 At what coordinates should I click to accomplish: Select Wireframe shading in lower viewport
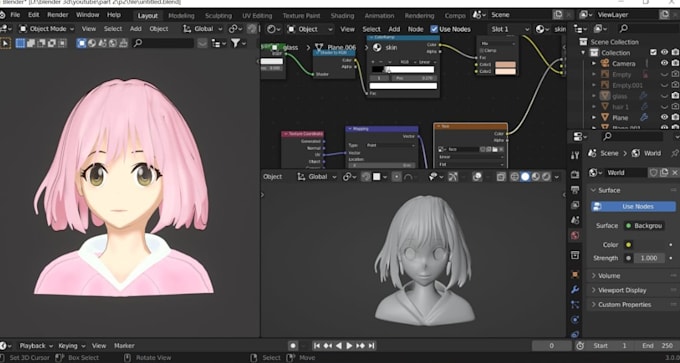tap(515, 177)
